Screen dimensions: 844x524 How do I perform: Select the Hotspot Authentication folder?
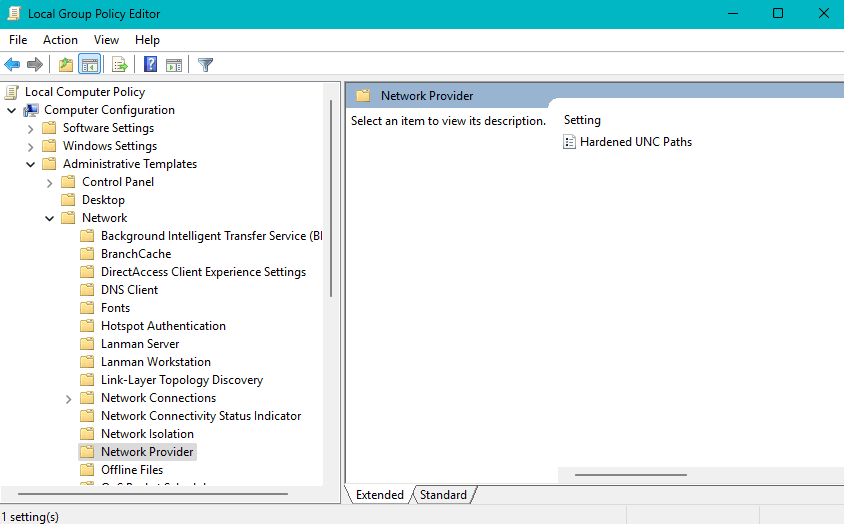click(x=163, y=326)
